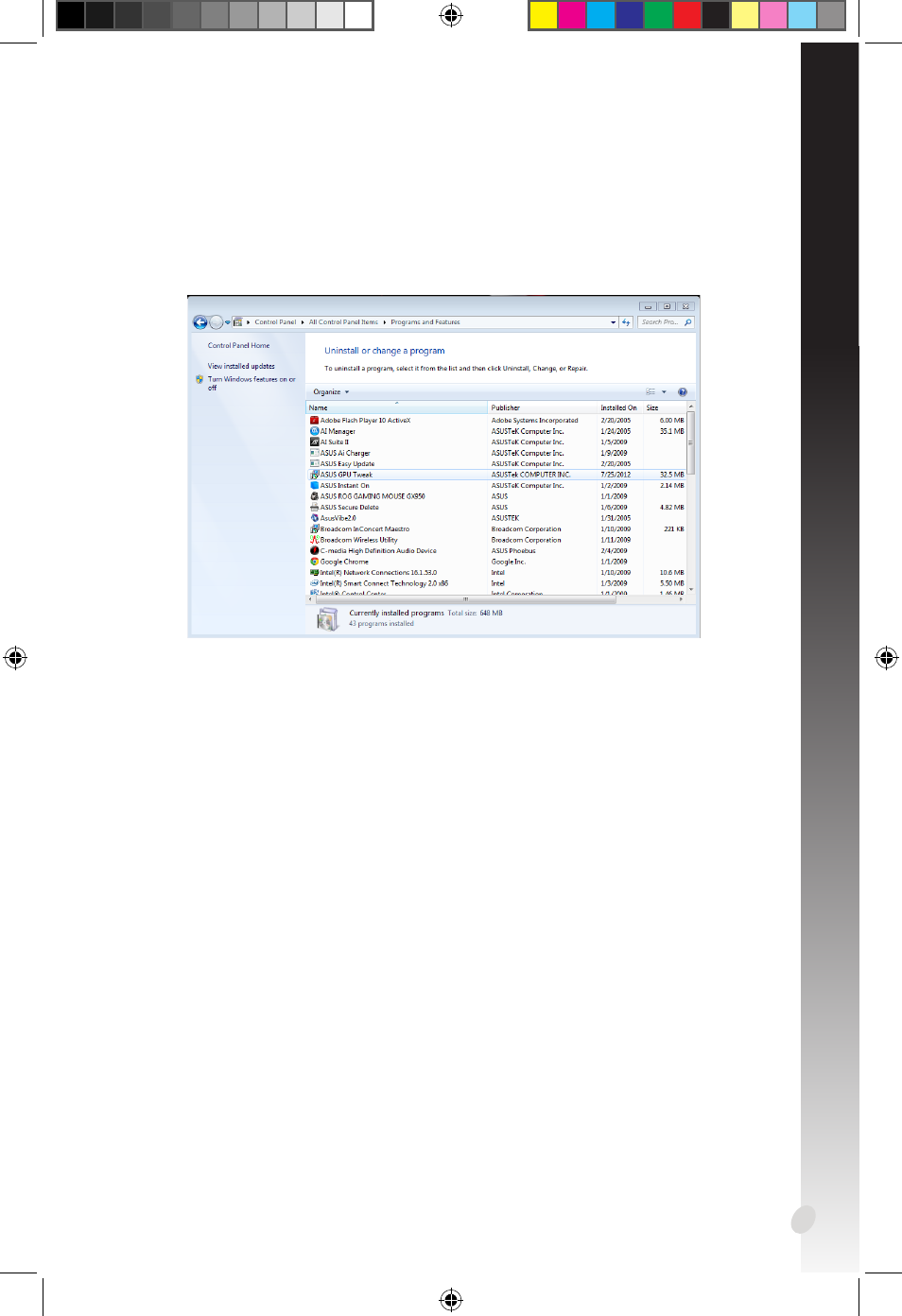Click the Control Panel breadcrumb
The height and width of the screenshot is (1316, 902).
pyautogui.click(x=275, y=322)
